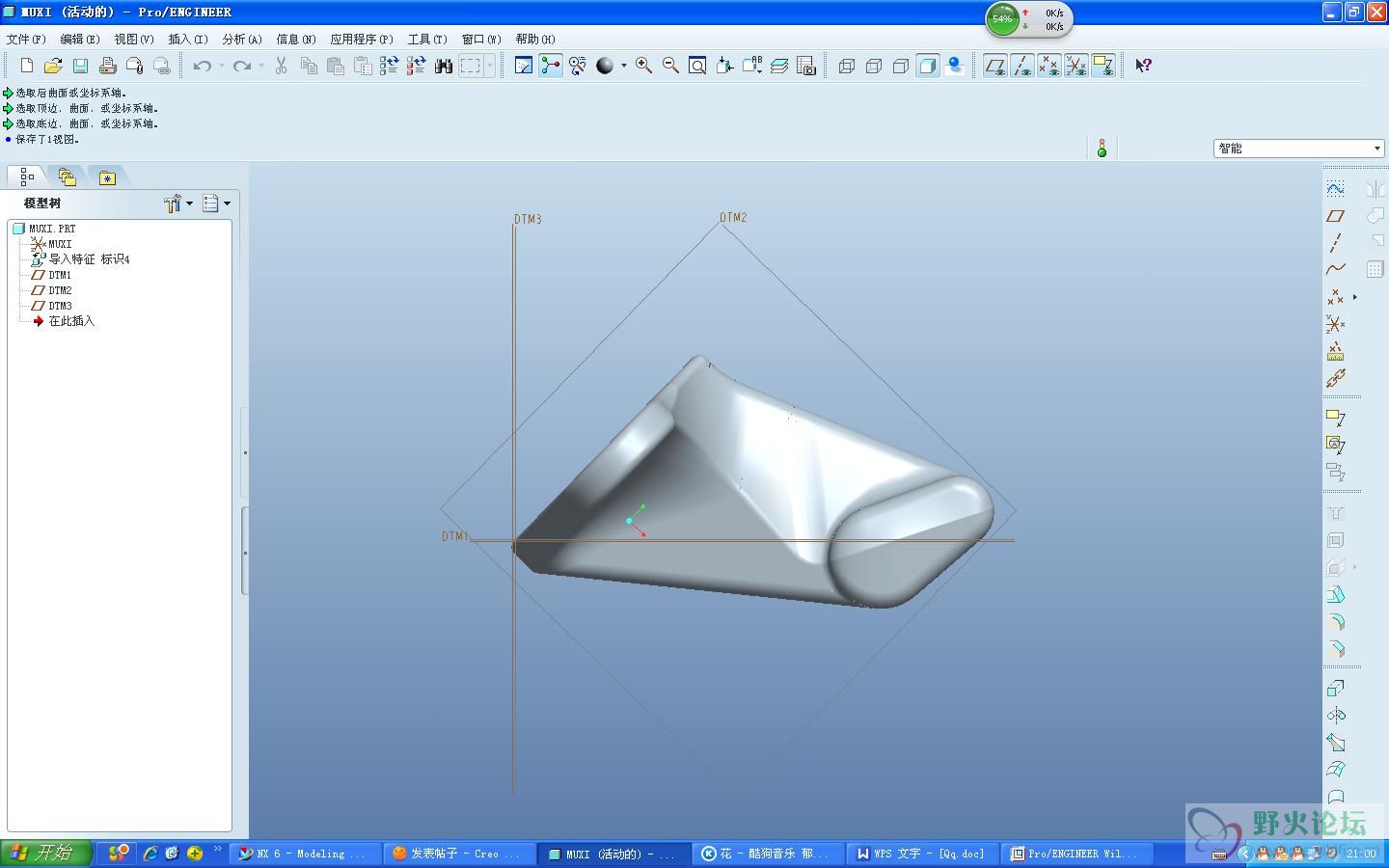The height and width of the screenshot is (868, 1389).
Task: Select 在此插入 tree marker
Action: click(64, 321)
